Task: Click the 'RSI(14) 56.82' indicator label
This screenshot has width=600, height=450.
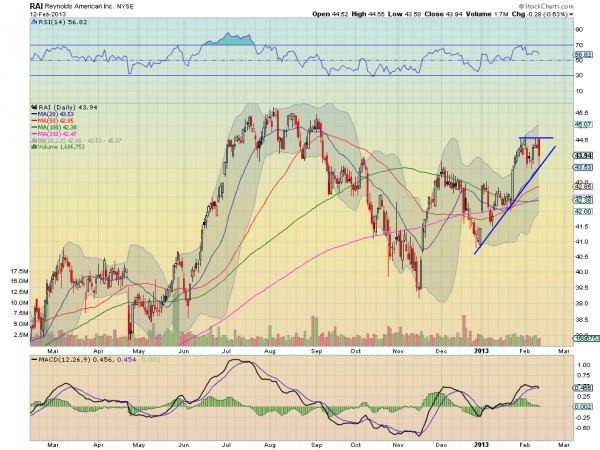Action: click(63, 22)
